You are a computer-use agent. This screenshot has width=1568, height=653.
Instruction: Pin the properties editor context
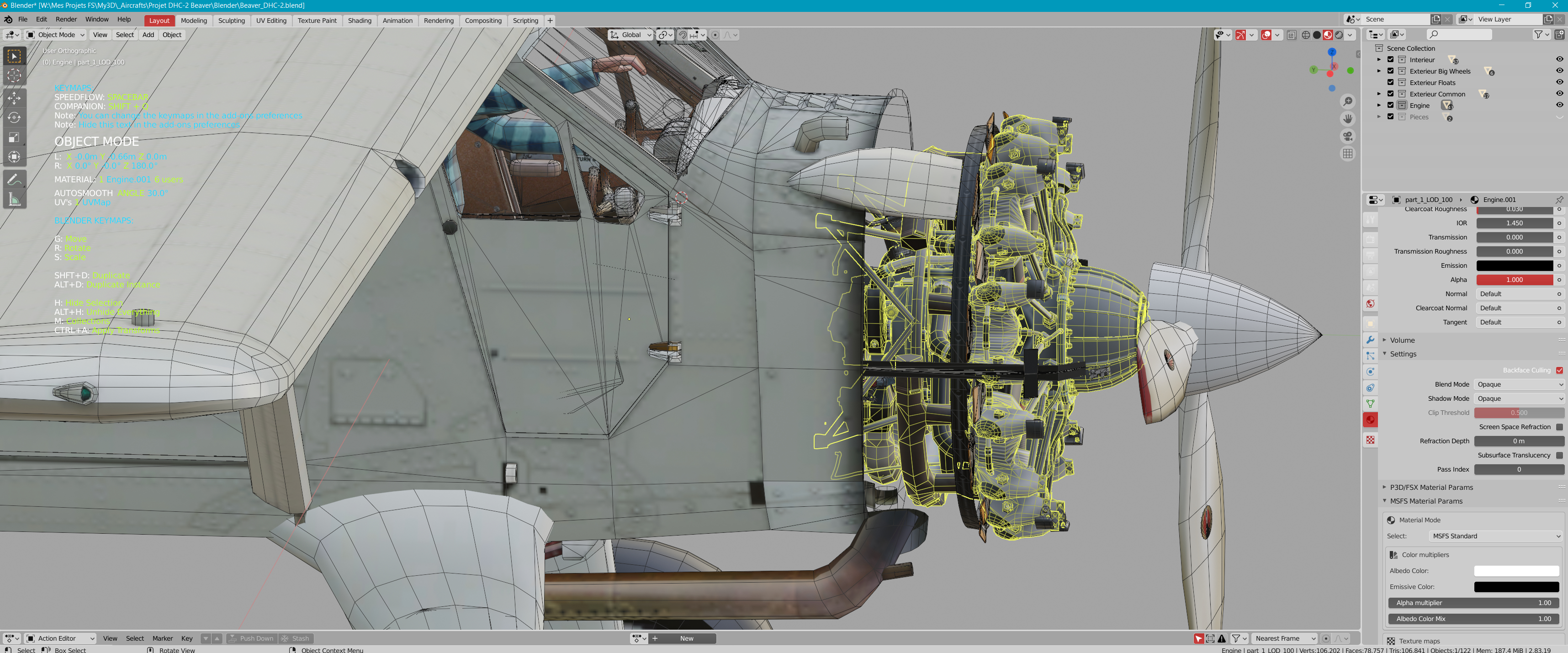pos(1559,200)
